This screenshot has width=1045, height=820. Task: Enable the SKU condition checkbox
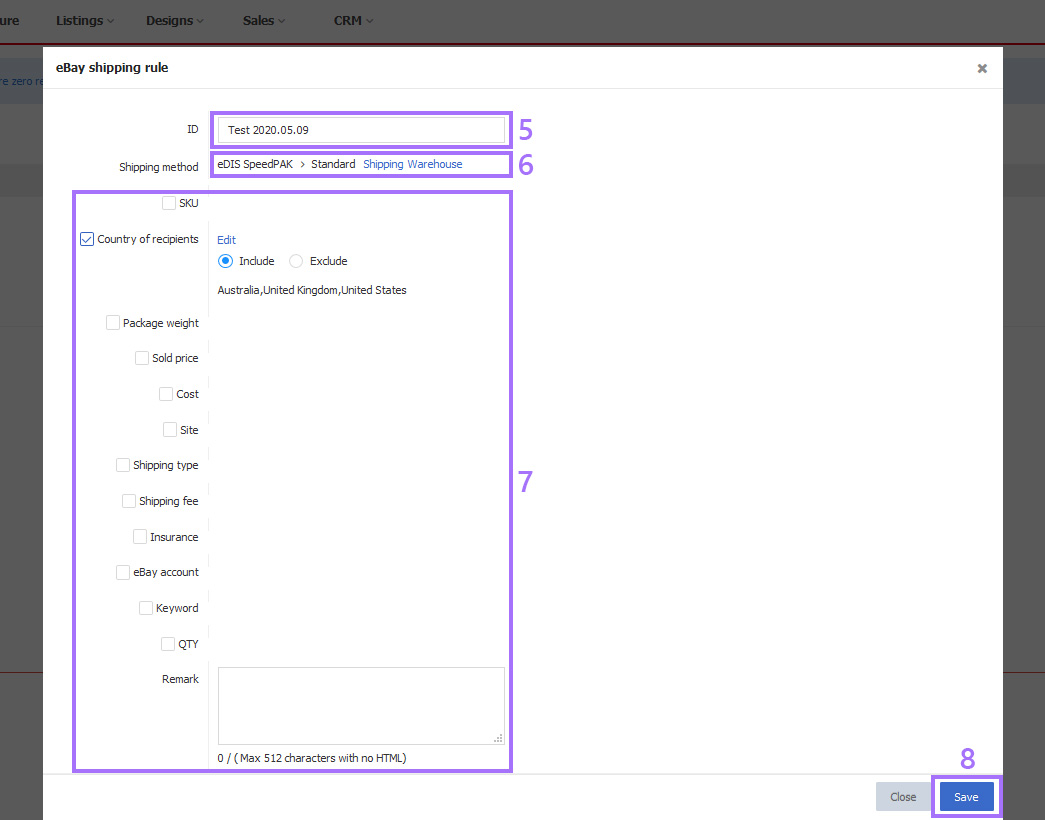[x=169, y=203]
